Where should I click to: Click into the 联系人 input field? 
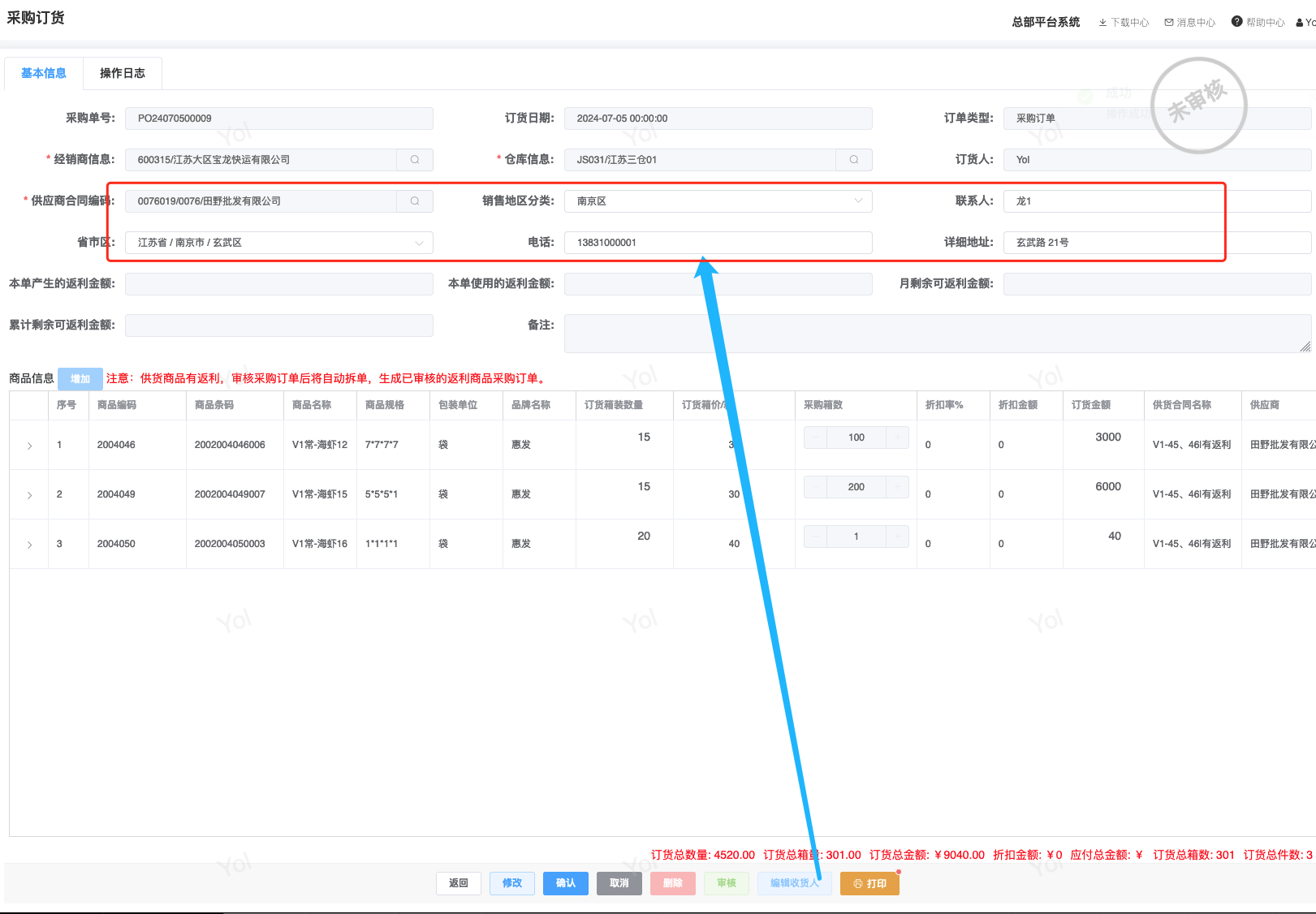click(x=1158, y=201)
